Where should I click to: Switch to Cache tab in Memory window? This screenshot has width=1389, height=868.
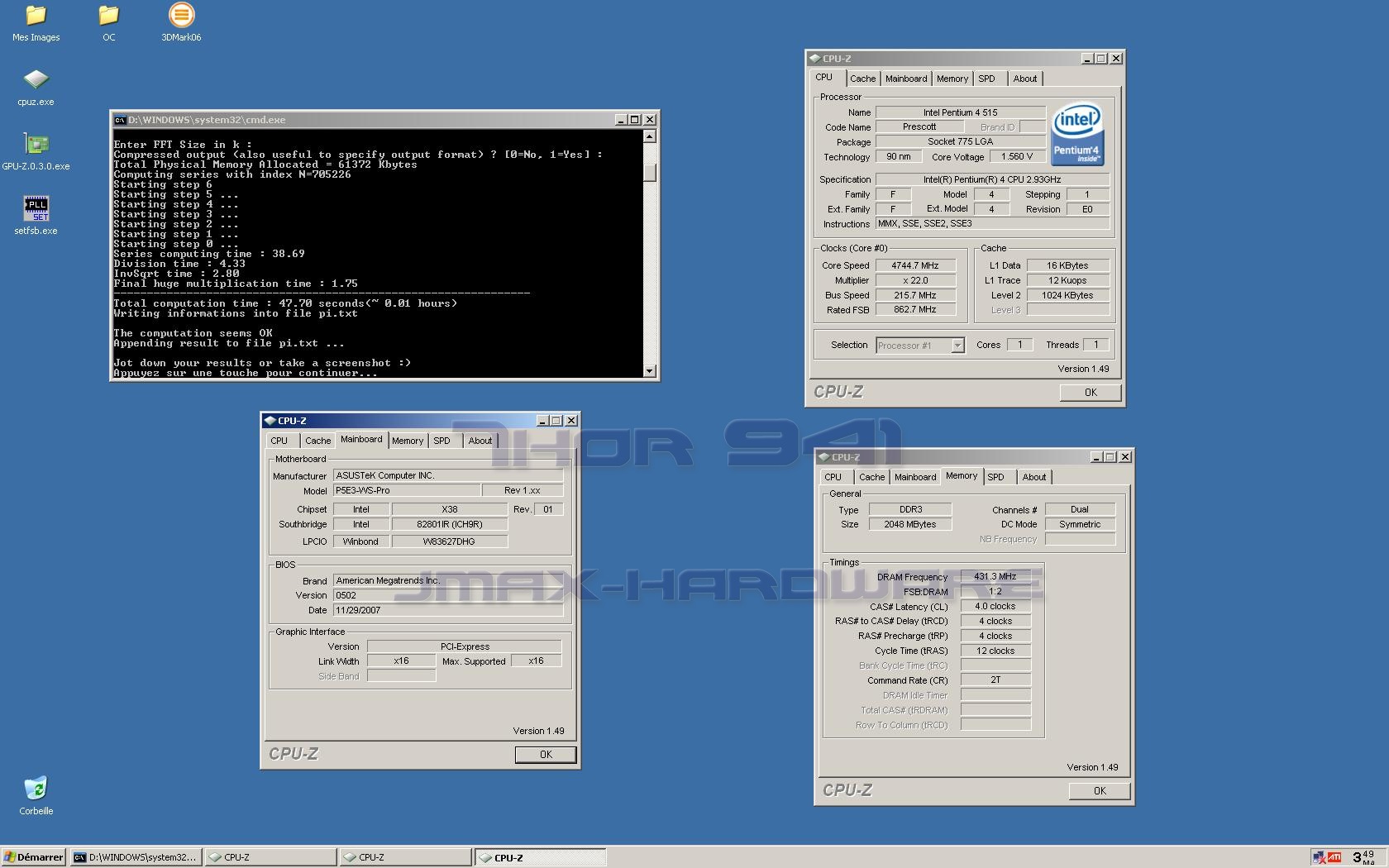tap(871, 477)
